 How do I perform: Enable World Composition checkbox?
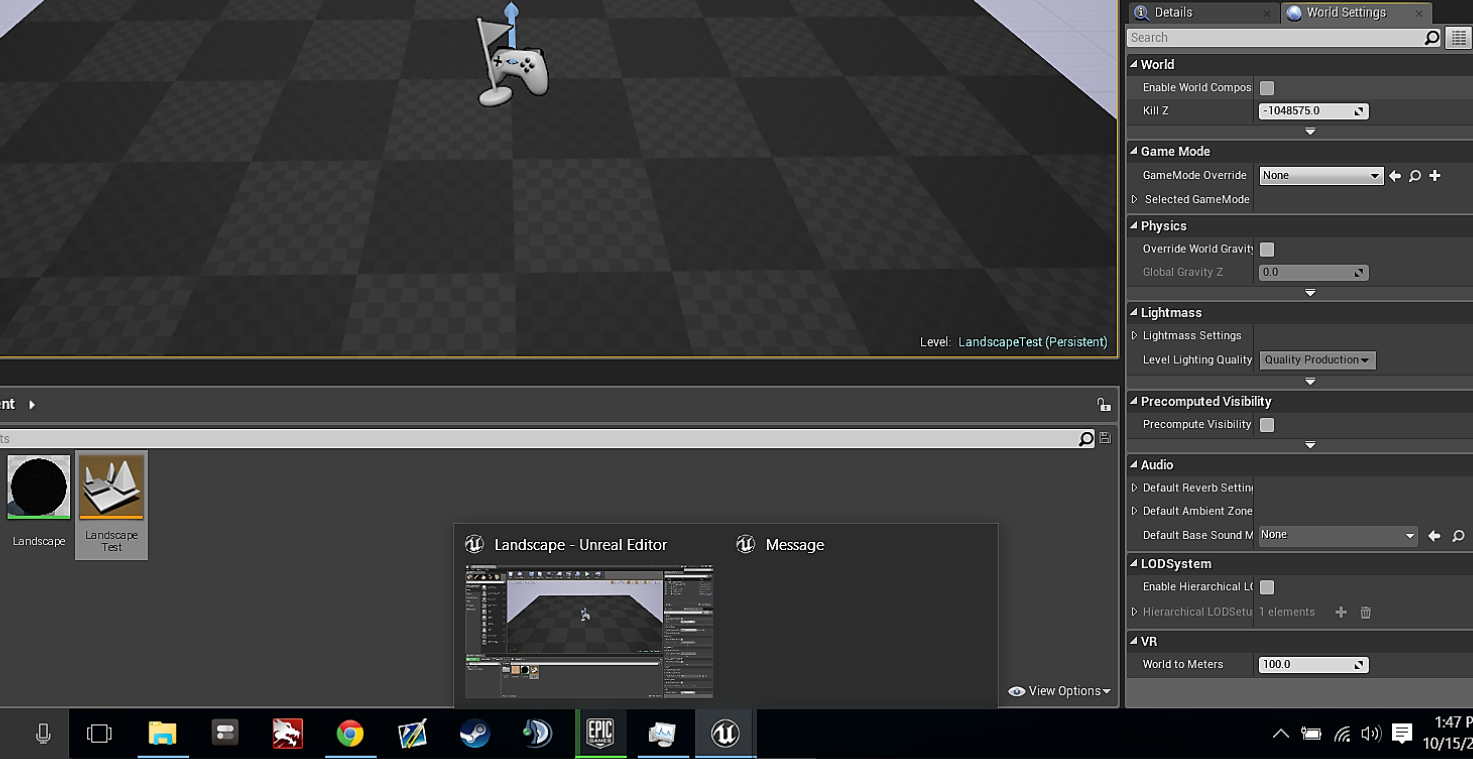pos(1267,88)
